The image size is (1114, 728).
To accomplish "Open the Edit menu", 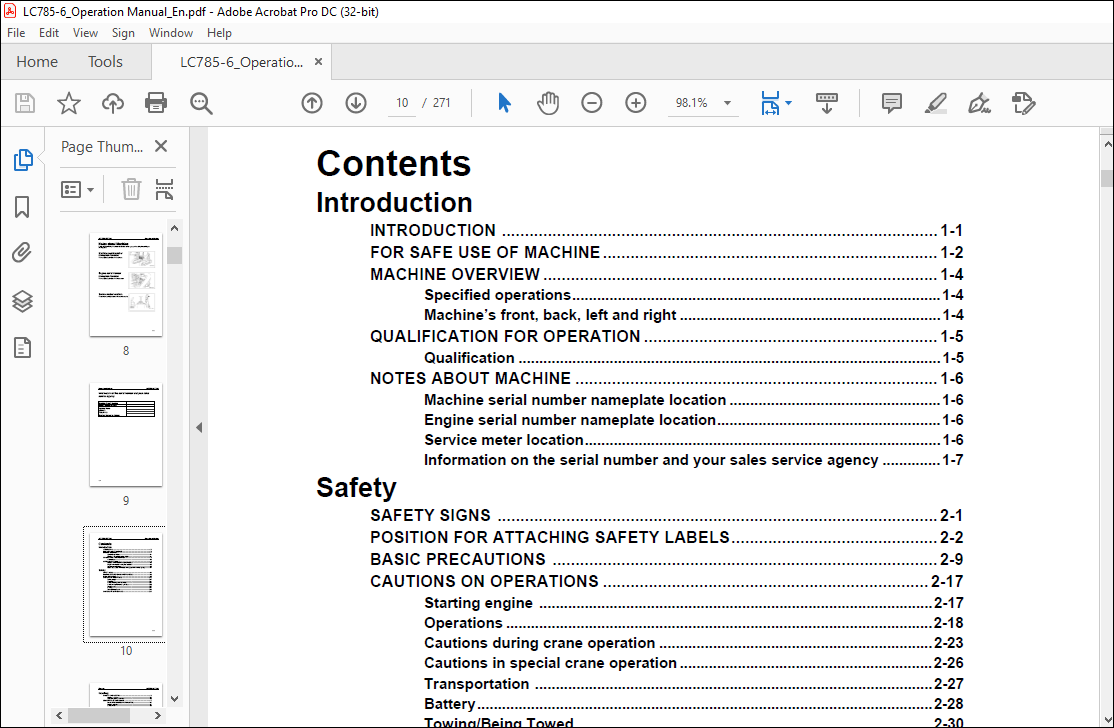I will click(49, 33).
